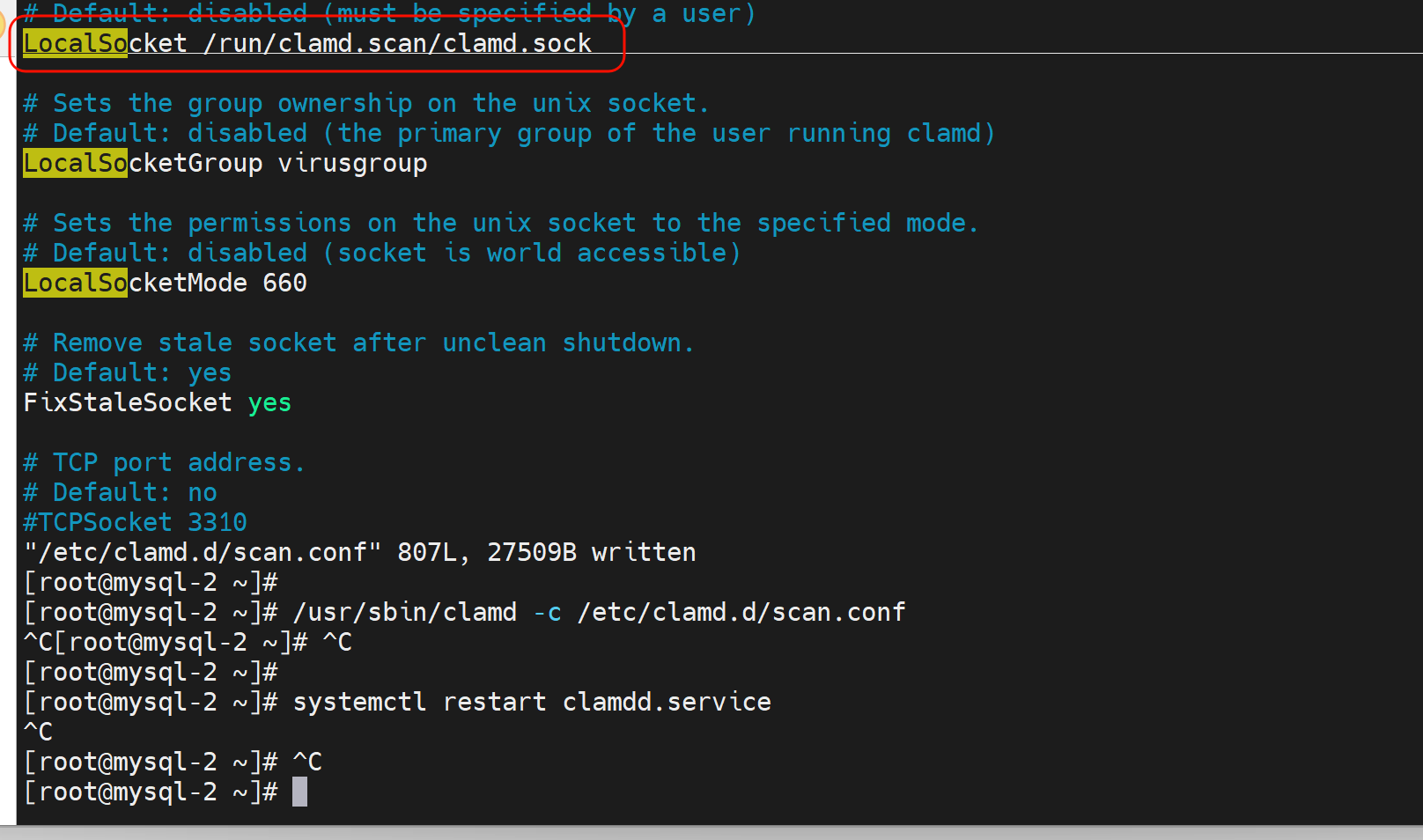This screenshot has height=840, width=1423.
Task: Click the LocalSocketMode directive text
Action: [x=136, y=283]
